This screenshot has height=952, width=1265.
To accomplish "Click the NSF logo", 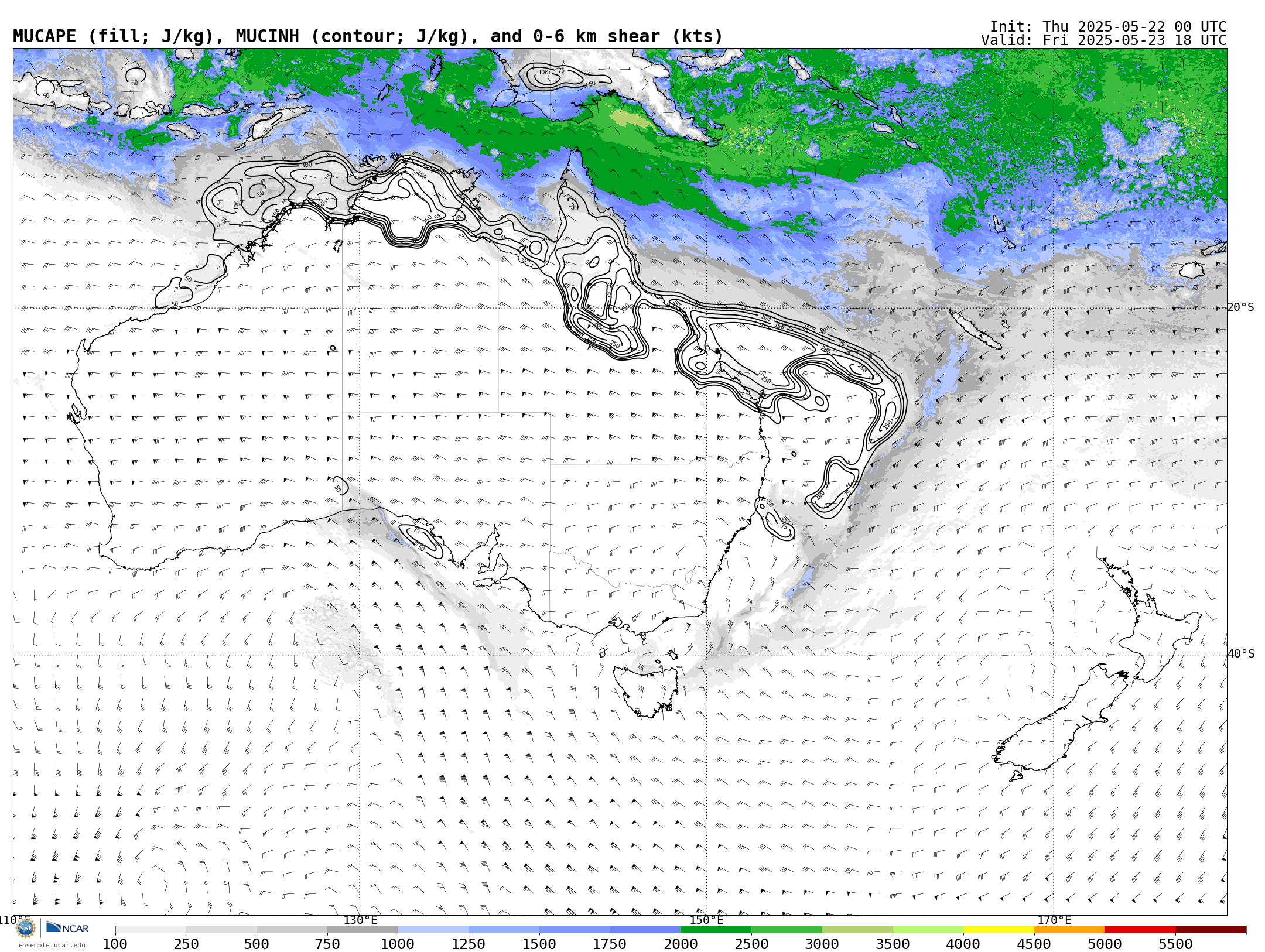I will pyautogui.click(x=26, y=928).
